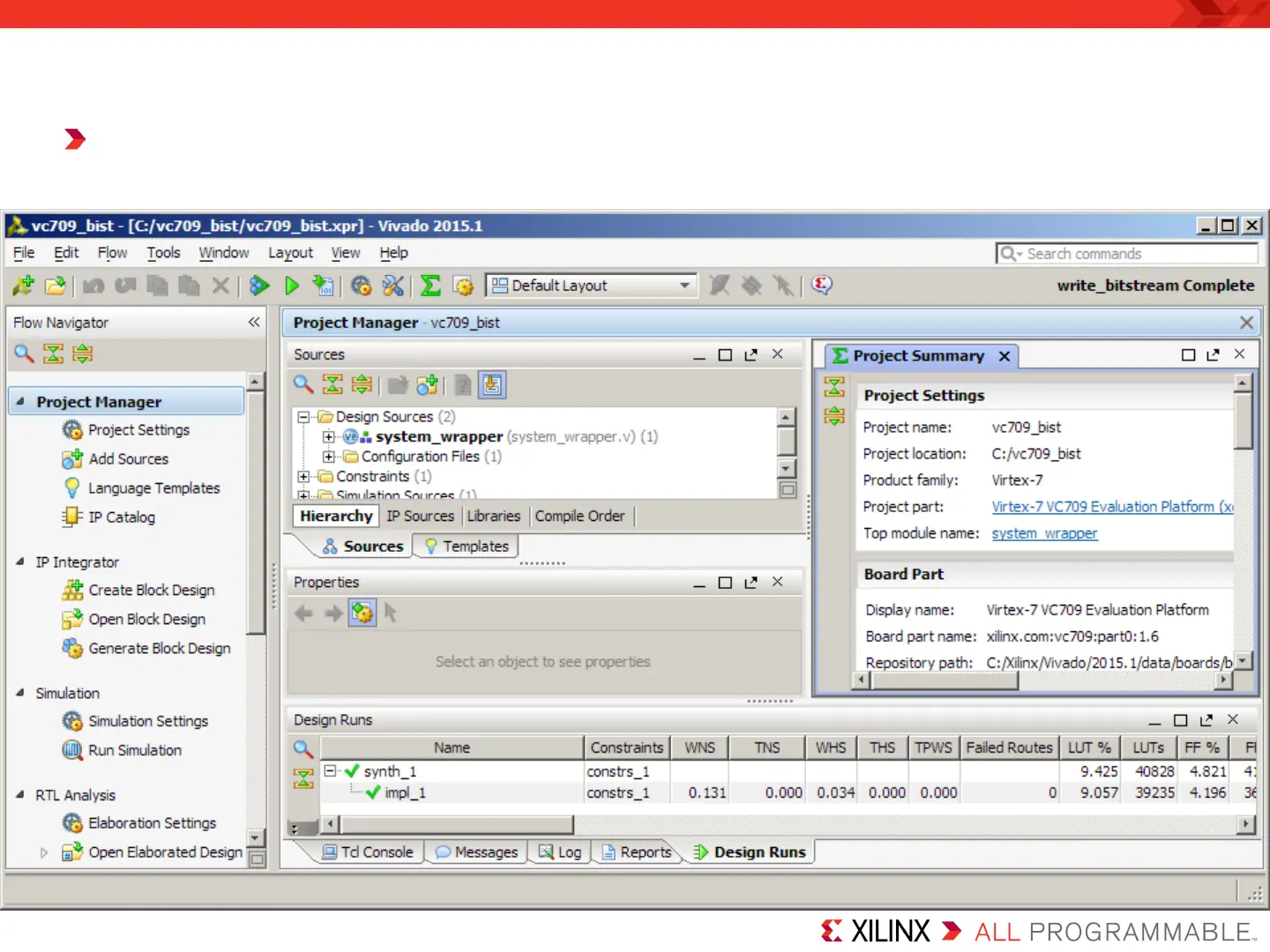This screenshot has height=952, width=1270.
Task: Open the Tools menu
Action: tap(163, 253)
